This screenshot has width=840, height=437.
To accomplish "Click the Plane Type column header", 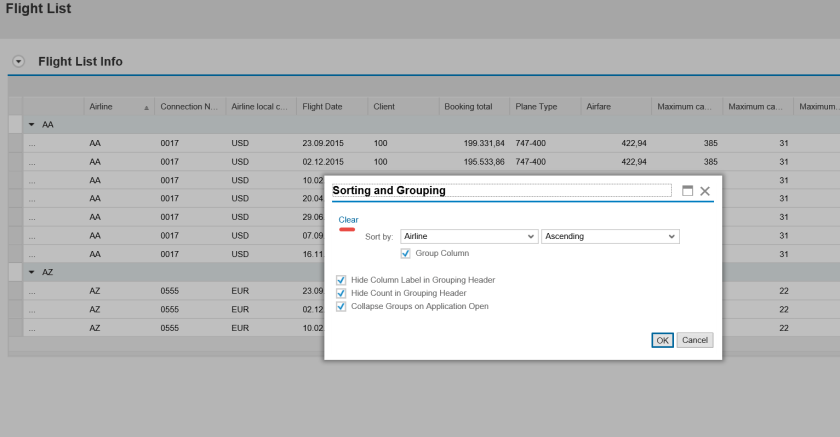I will 536,106.
